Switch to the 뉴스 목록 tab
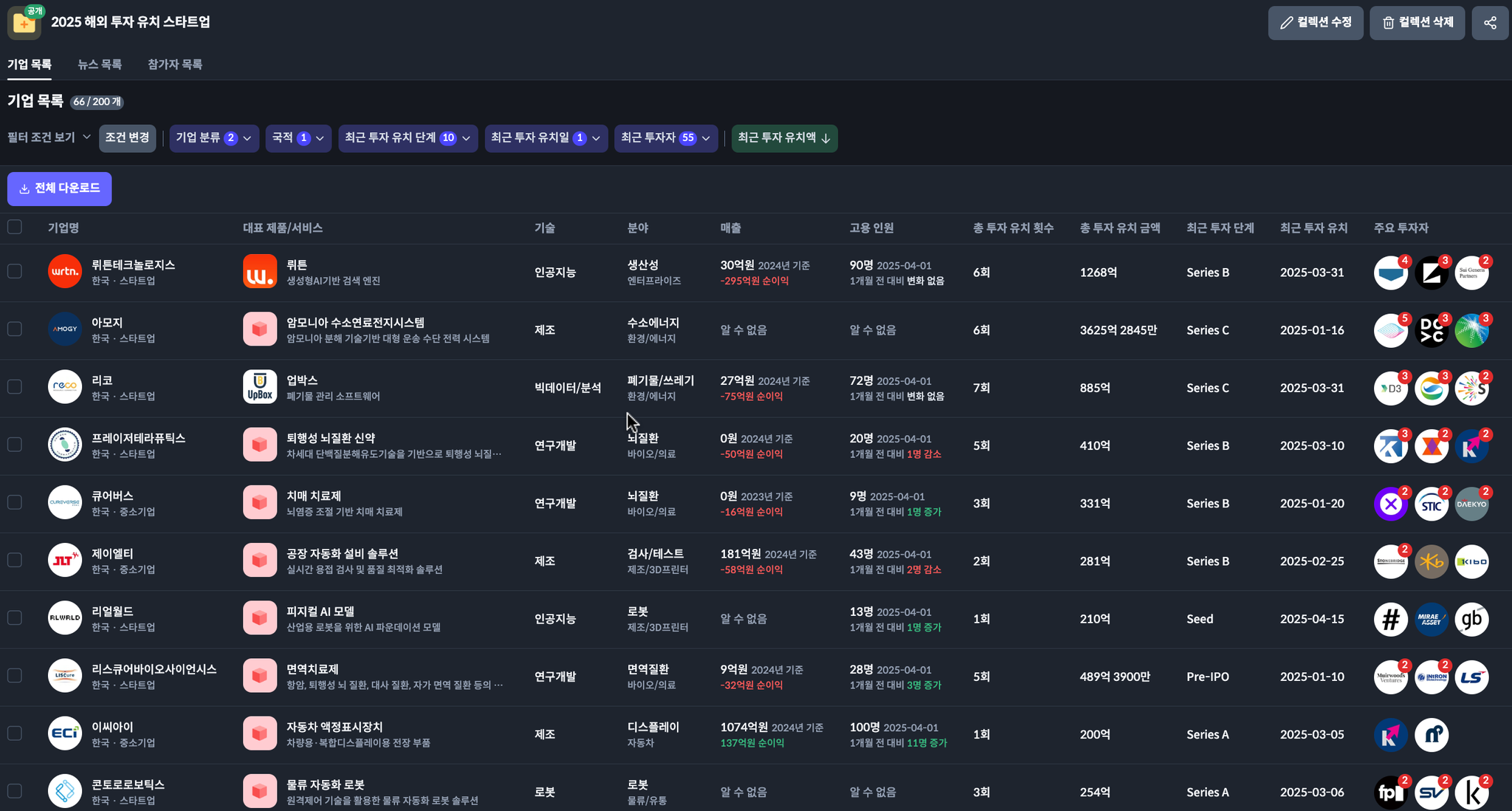Screen dimensions: 1512x811 100,65
